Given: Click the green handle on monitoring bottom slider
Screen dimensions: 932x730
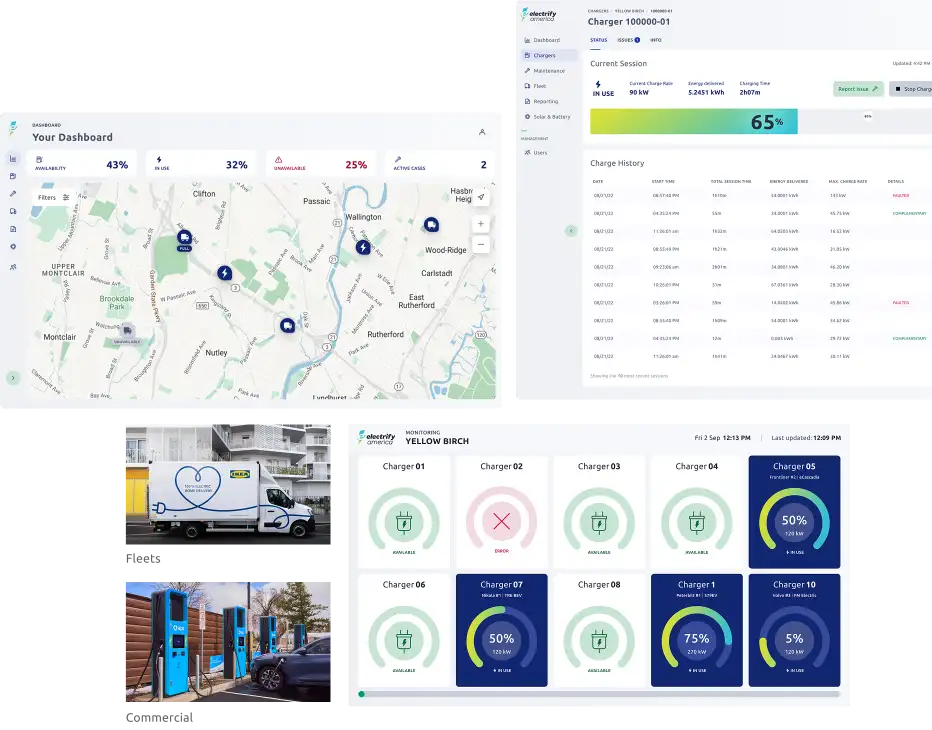Looking at the screenshot, I should 361,694.
